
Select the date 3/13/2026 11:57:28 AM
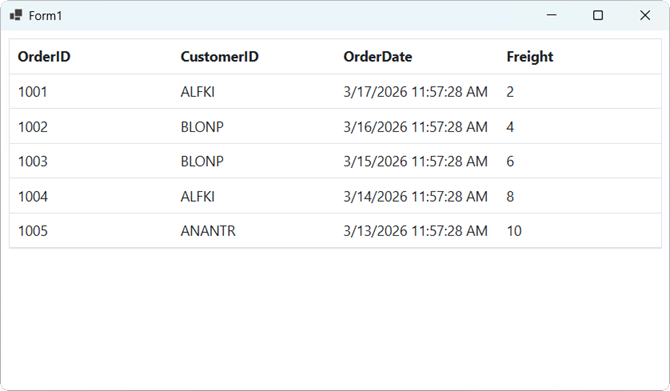point(415,231)
